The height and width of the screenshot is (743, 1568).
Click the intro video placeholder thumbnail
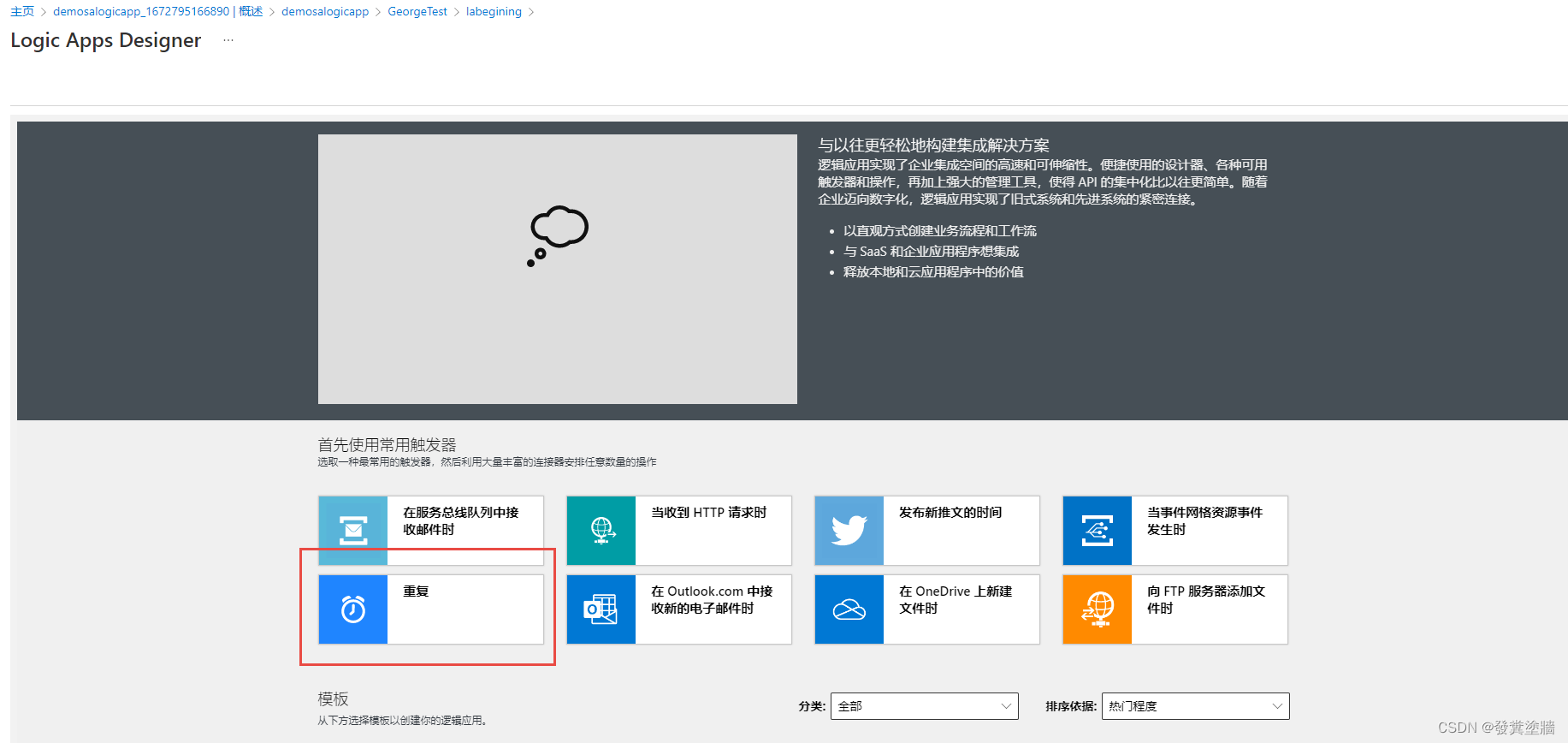558,269
